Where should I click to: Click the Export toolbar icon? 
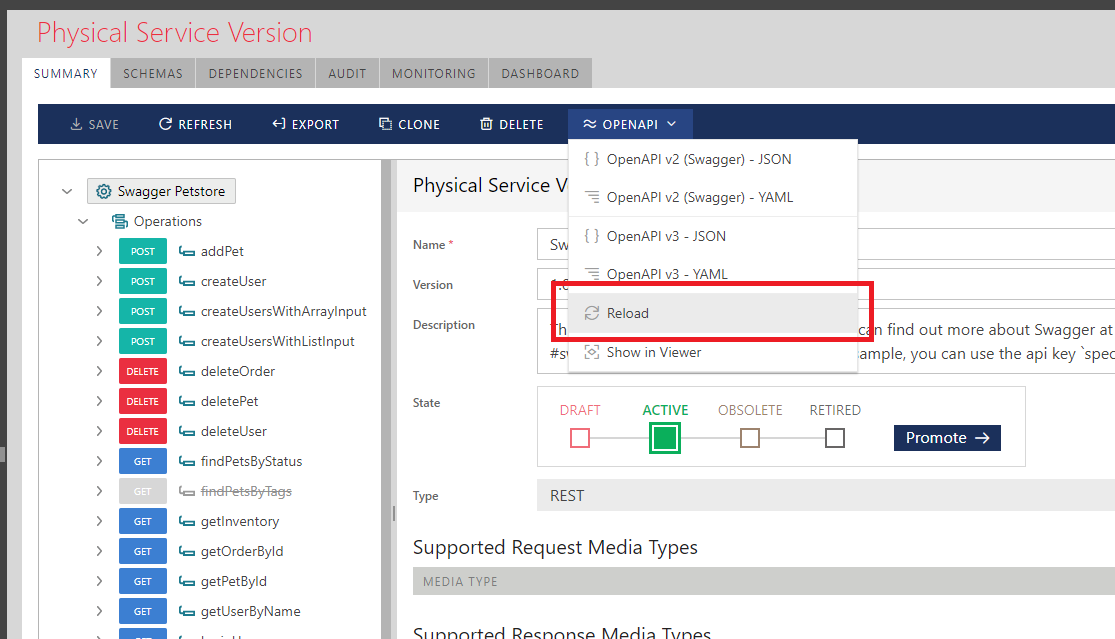pyautogui.click(x=279, y=125)
